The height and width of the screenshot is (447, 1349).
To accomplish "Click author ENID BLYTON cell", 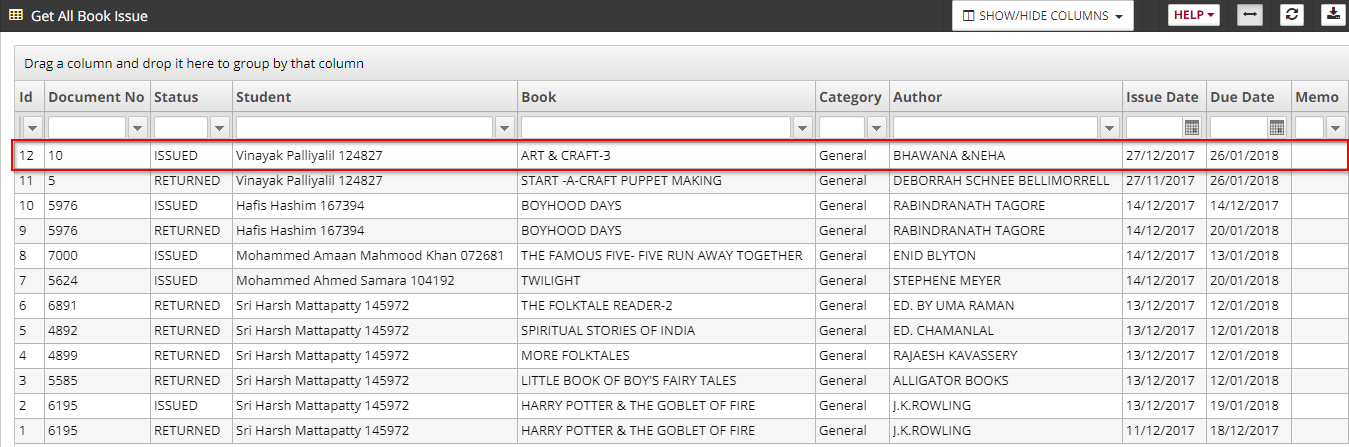I will (x=1006, y=255).
